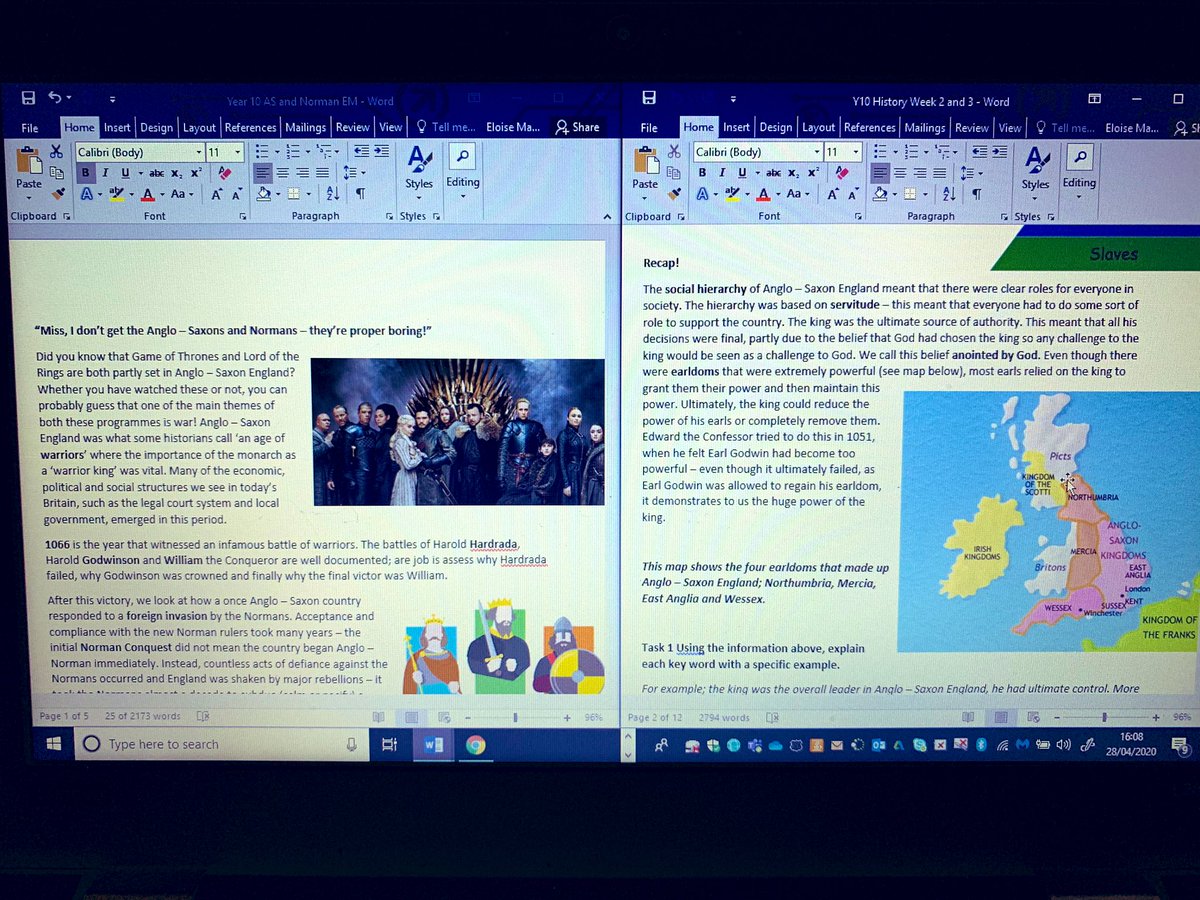Click Center alignment in right Word window
Image resolution: width=1200 pixels, height=900 pixels.
click(900, 172)
